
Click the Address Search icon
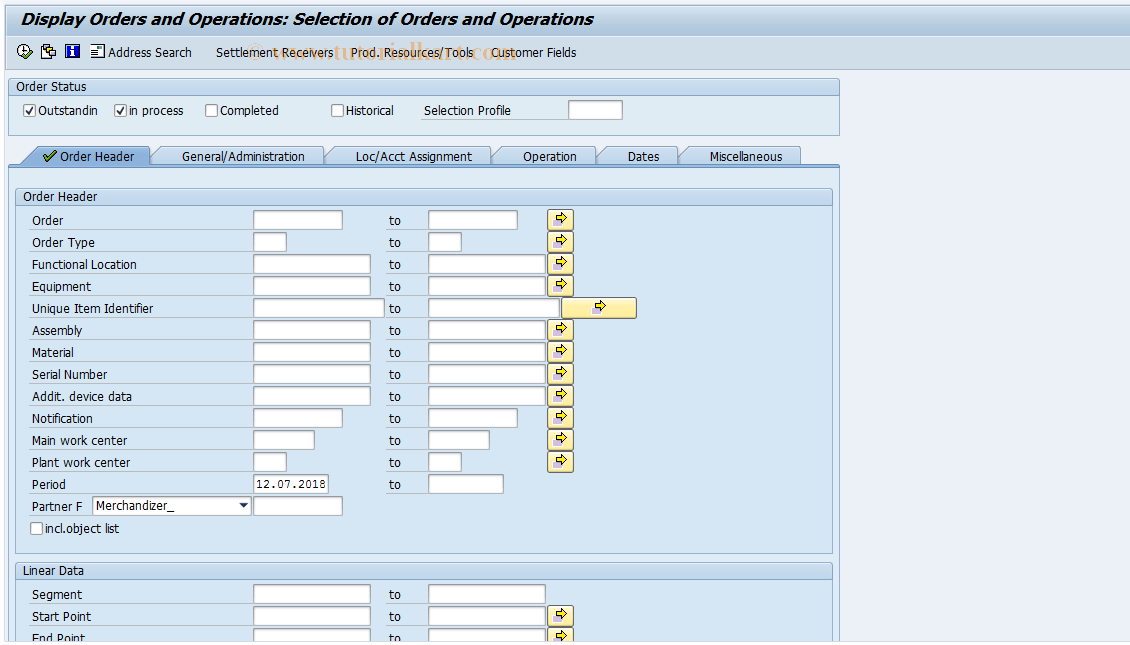140,52
